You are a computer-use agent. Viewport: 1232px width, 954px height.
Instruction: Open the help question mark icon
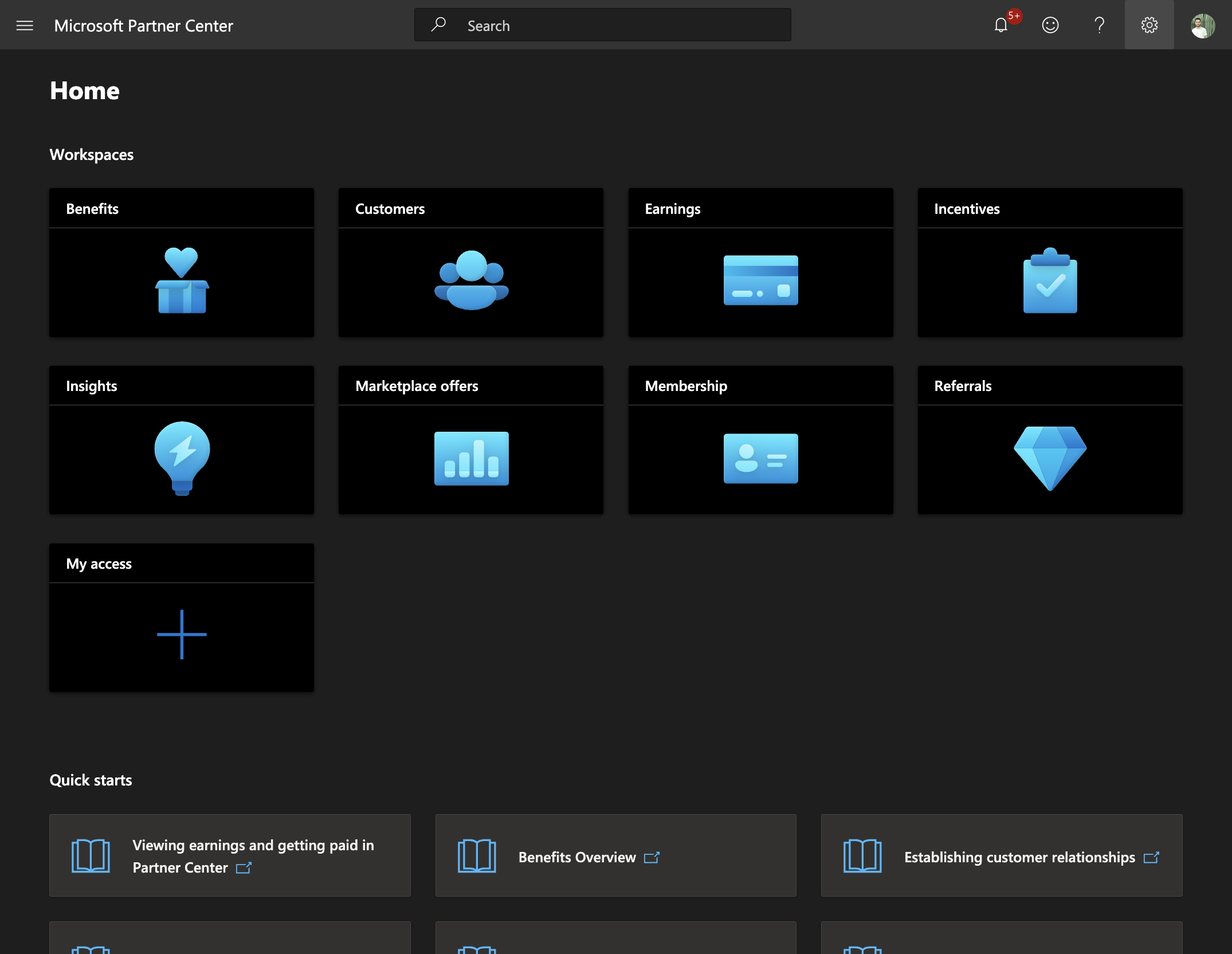pos(1099,25)
